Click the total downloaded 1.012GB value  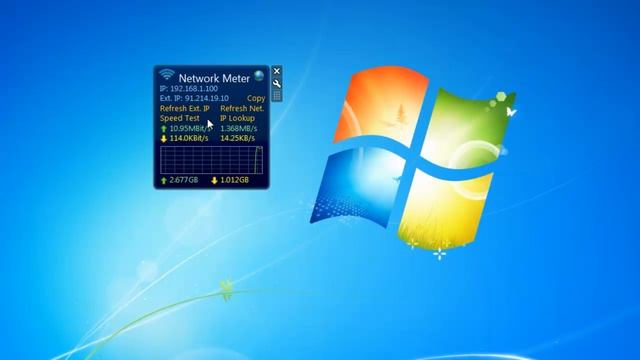pos(235,180)
